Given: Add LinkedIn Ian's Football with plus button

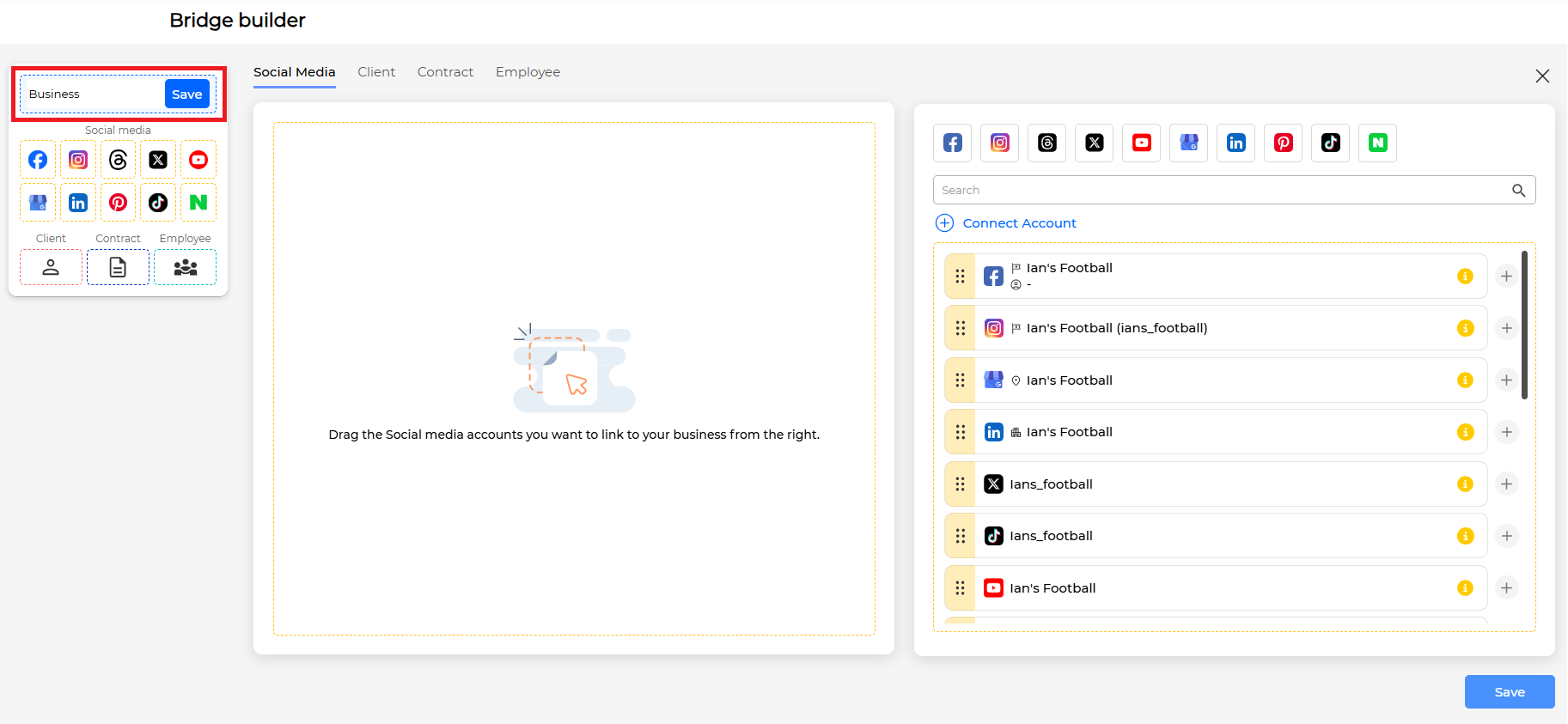Looking at the screenshot, I should (1506, 432).
